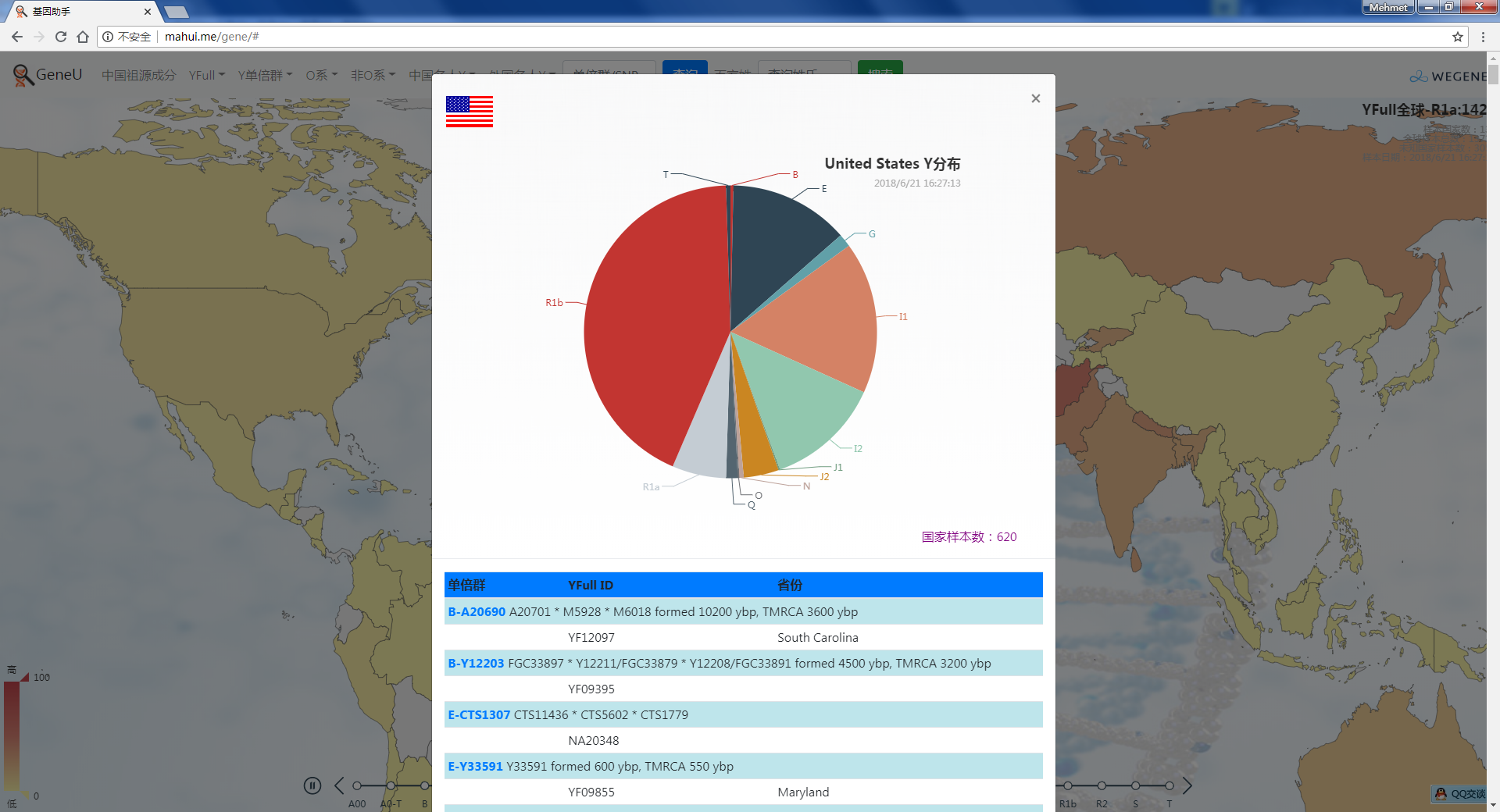Open the B-A20690 haplogroup link
This screenshot has height=812, width=1500.
click(x=477, y=611)
